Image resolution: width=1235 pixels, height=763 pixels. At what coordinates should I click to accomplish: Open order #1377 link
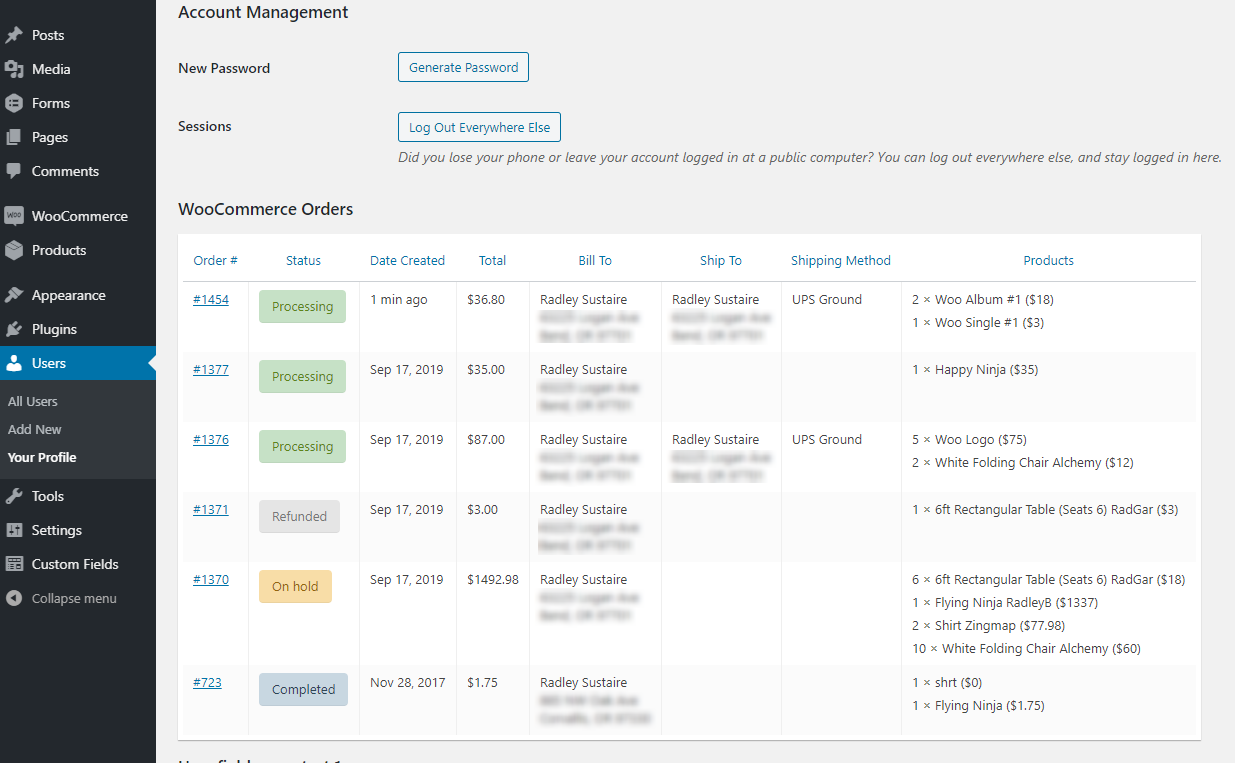pyautogui.click(x=211, y=369)
